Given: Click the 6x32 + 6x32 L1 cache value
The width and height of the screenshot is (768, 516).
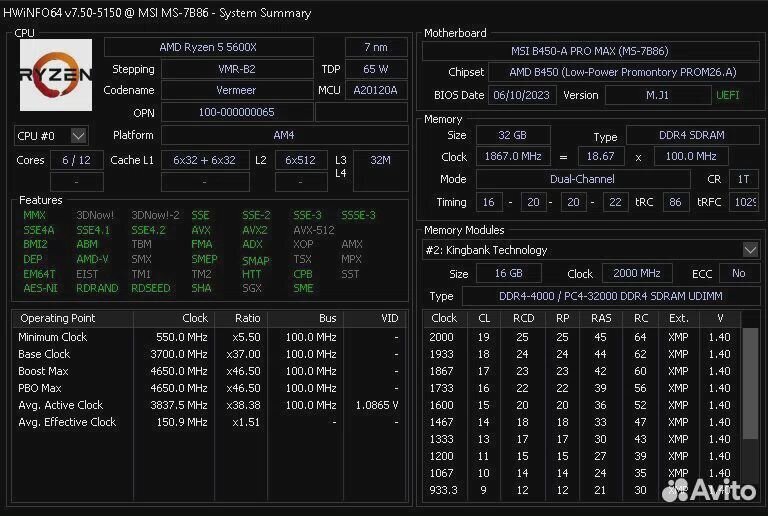Looking at the screenshot, I should click(x=205, y=160).
